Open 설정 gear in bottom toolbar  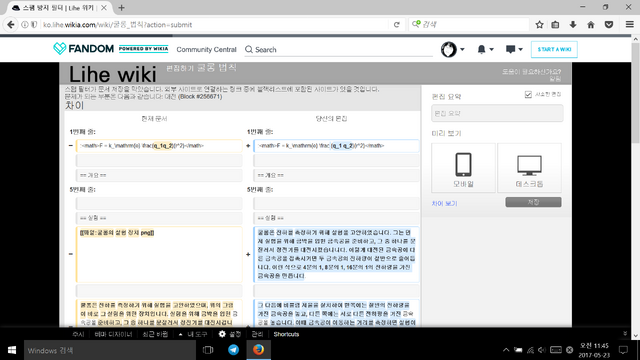click(230, 334)
